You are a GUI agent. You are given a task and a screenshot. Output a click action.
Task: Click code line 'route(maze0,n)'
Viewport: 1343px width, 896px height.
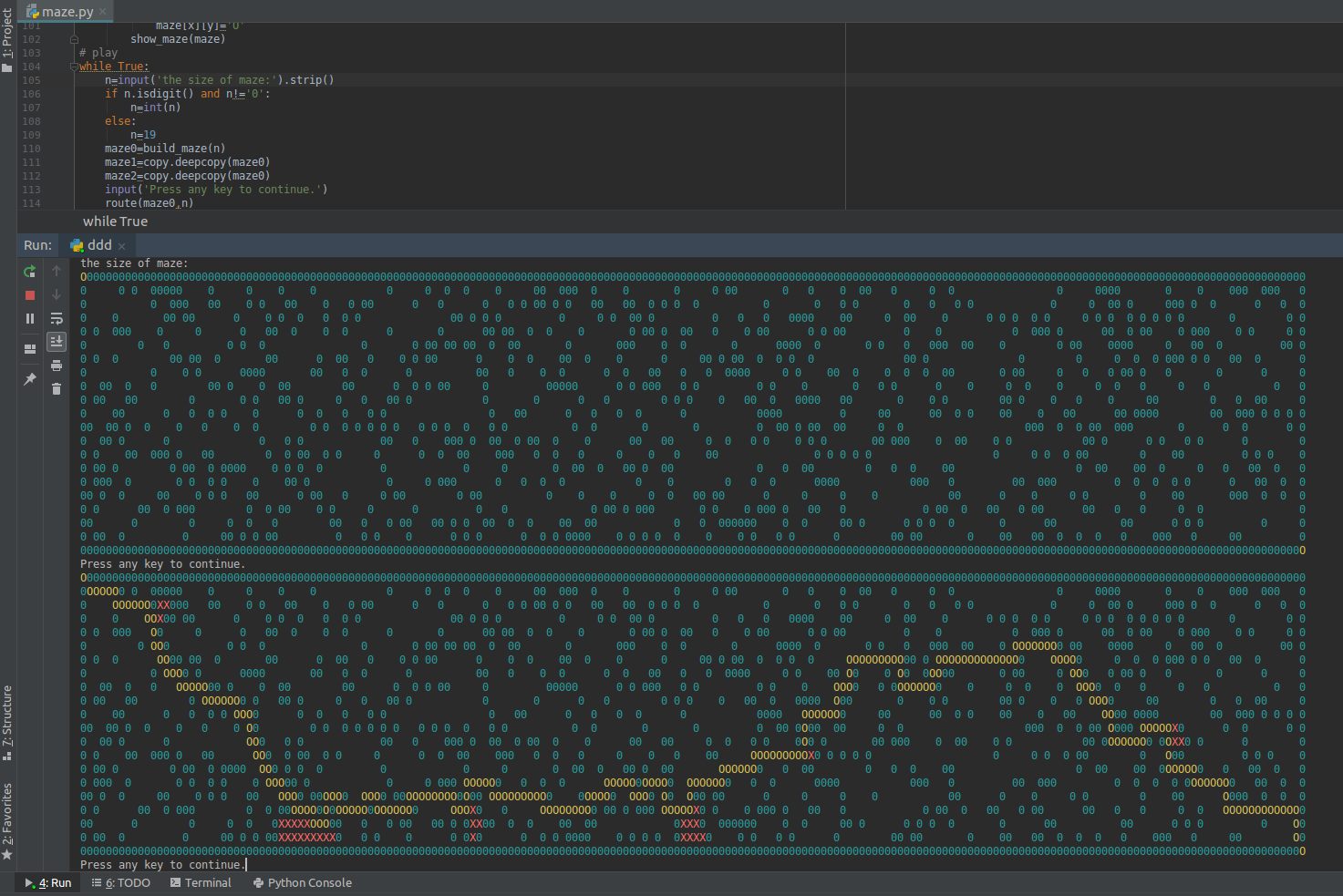click(x=150, y=203)
